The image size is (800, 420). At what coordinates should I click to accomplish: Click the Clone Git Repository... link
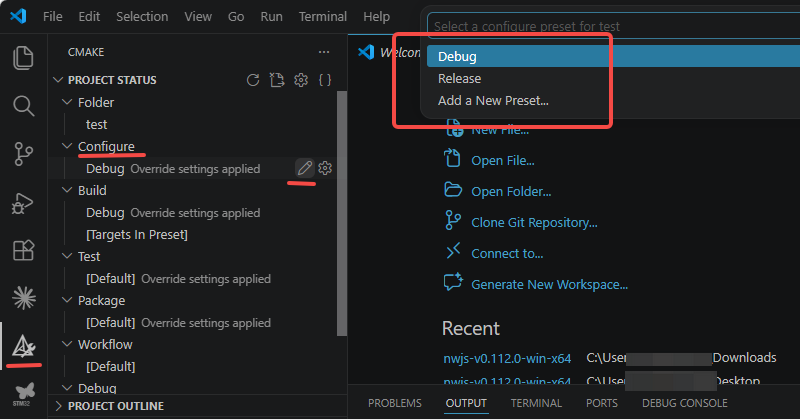534,223
